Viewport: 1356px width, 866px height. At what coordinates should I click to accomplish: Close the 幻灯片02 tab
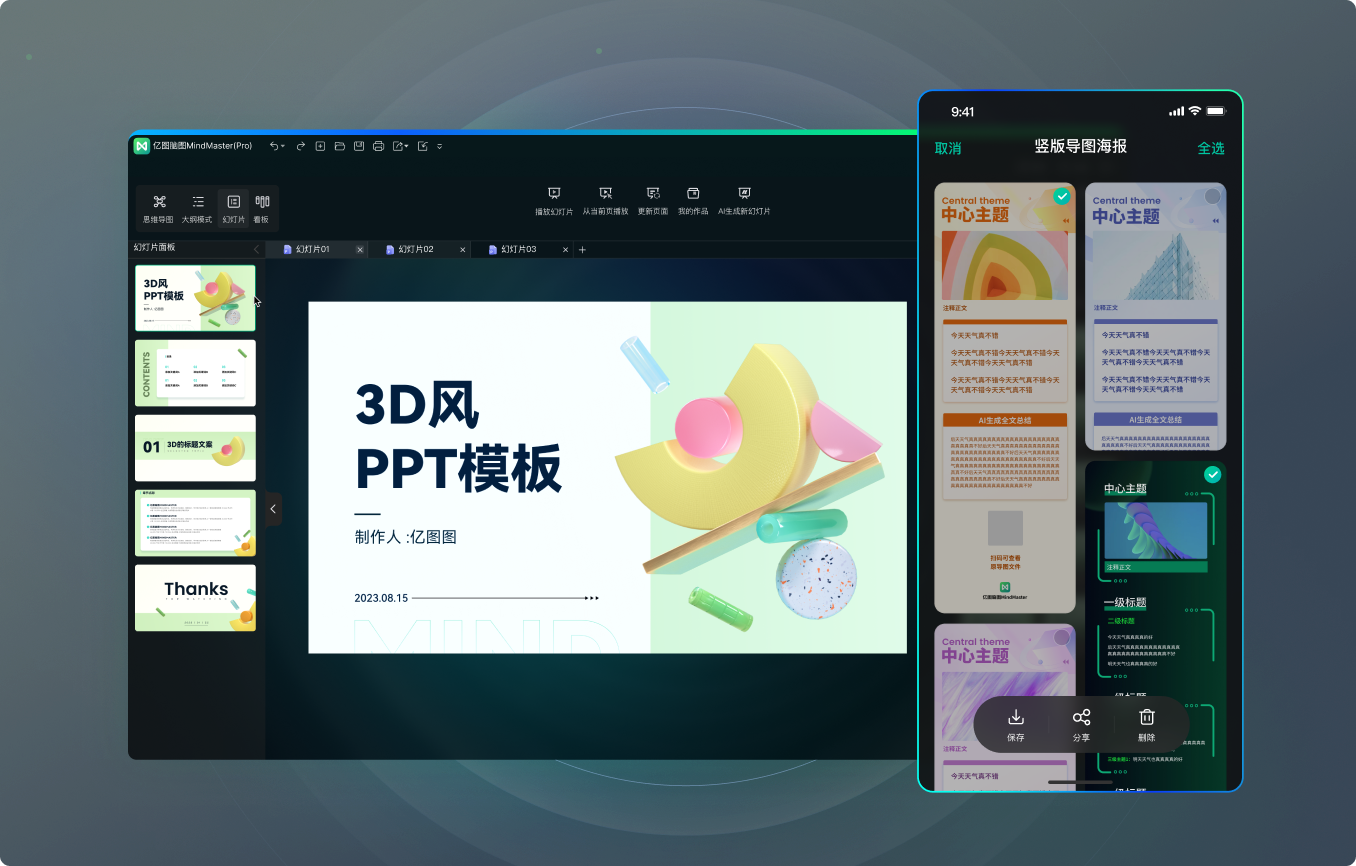462,249
